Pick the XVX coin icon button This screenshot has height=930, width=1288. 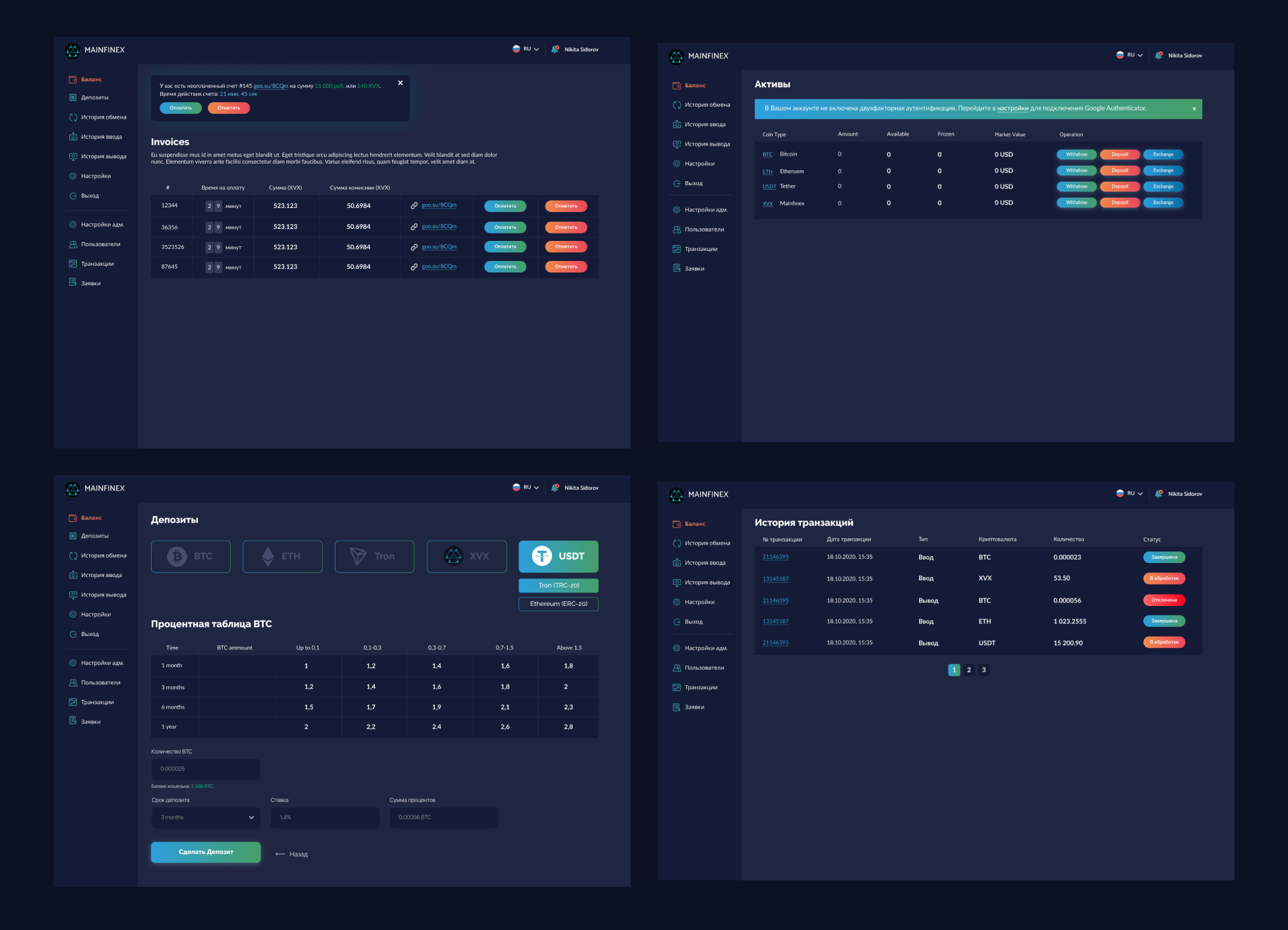[454, 556]
